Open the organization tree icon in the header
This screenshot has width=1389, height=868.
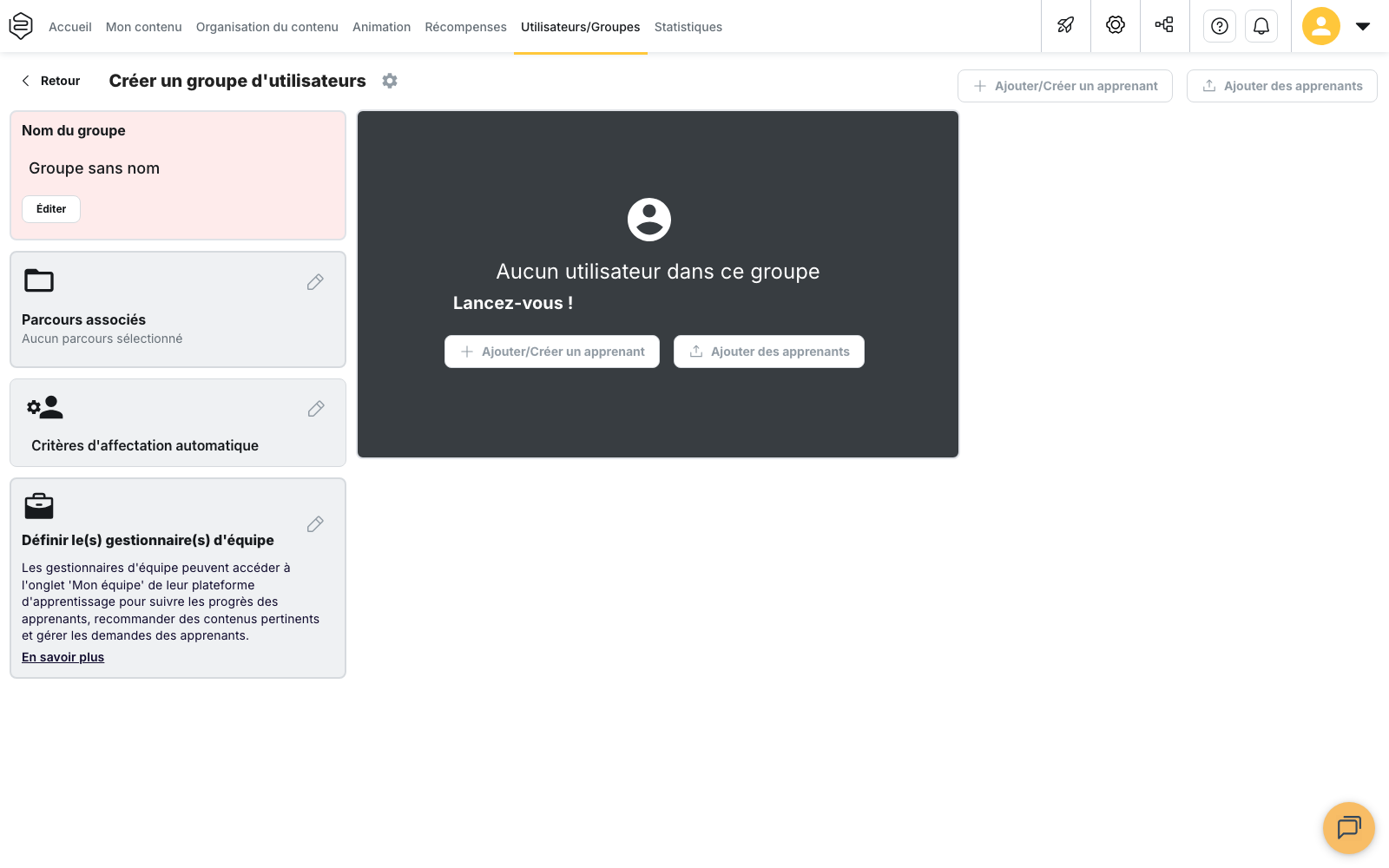point(1164,25)
